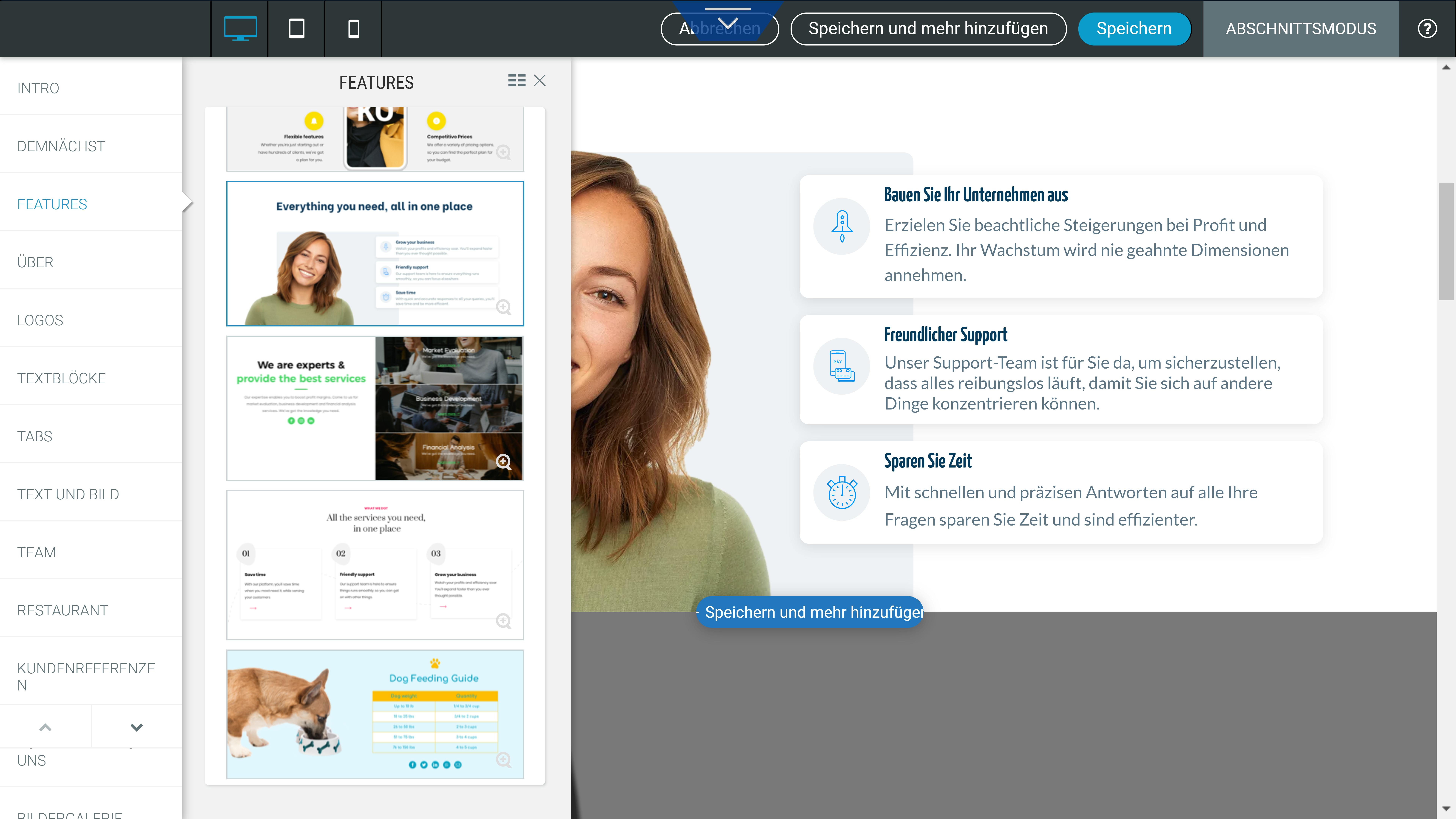
Task: Collapse the top toolbar chevron handle
Action: coord(728,23)
